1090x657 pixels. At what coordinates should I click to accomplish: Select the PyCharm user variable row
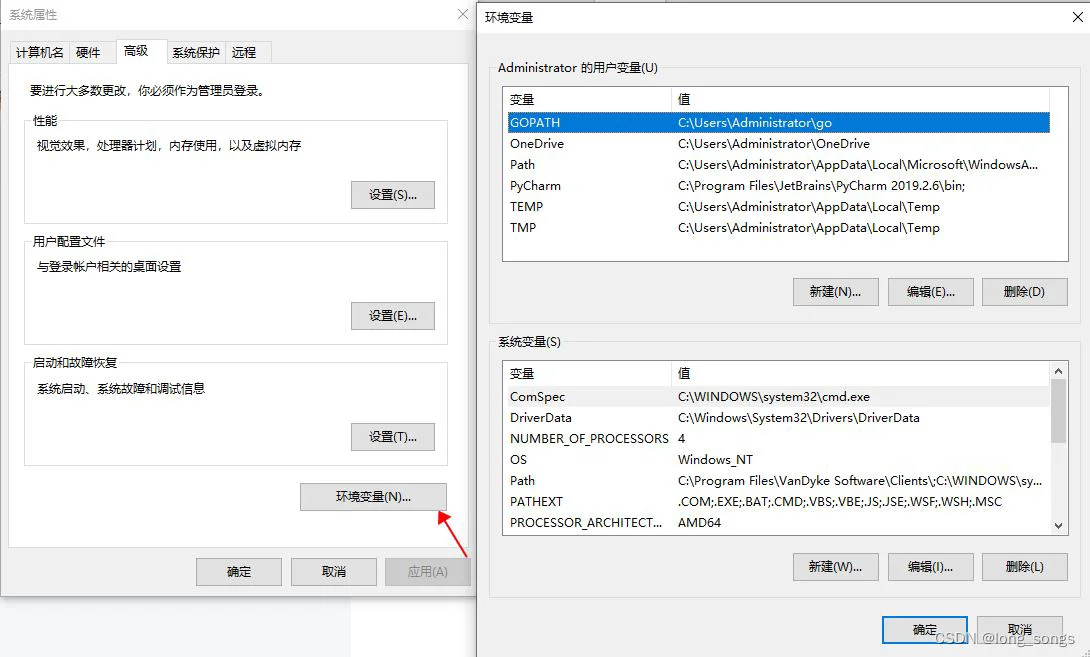tap(779, 186)
